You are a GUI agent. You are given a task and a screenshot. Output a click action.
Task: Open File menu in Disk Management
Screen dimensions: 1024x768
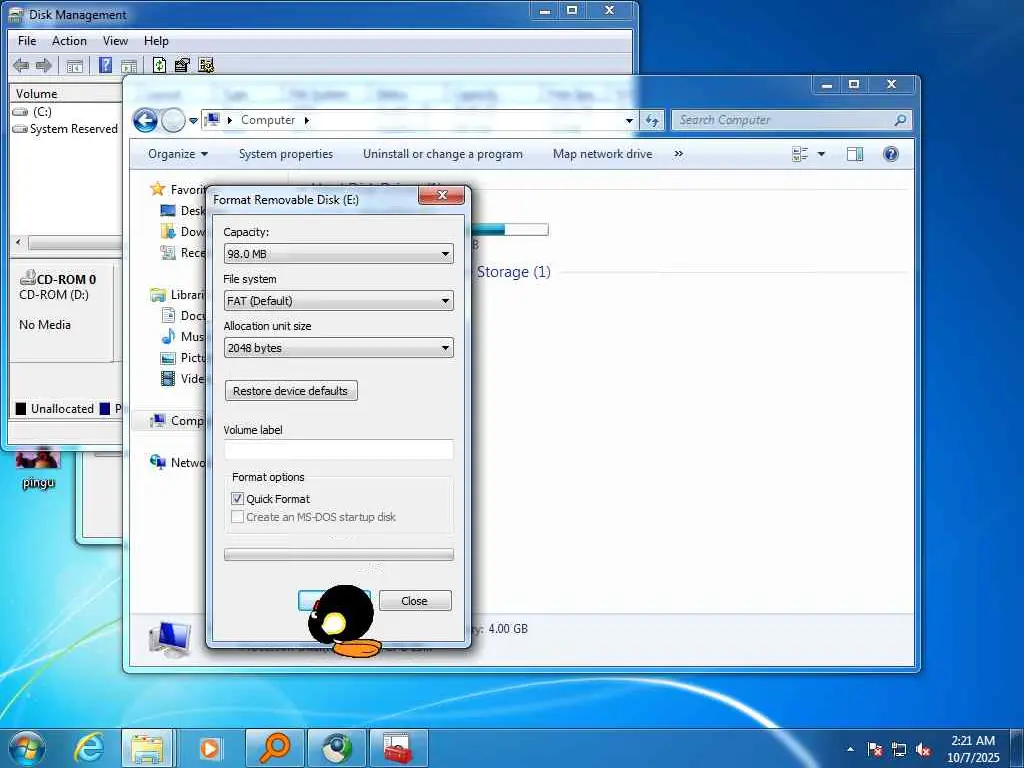pyautogui.click(x=27, y=40)
